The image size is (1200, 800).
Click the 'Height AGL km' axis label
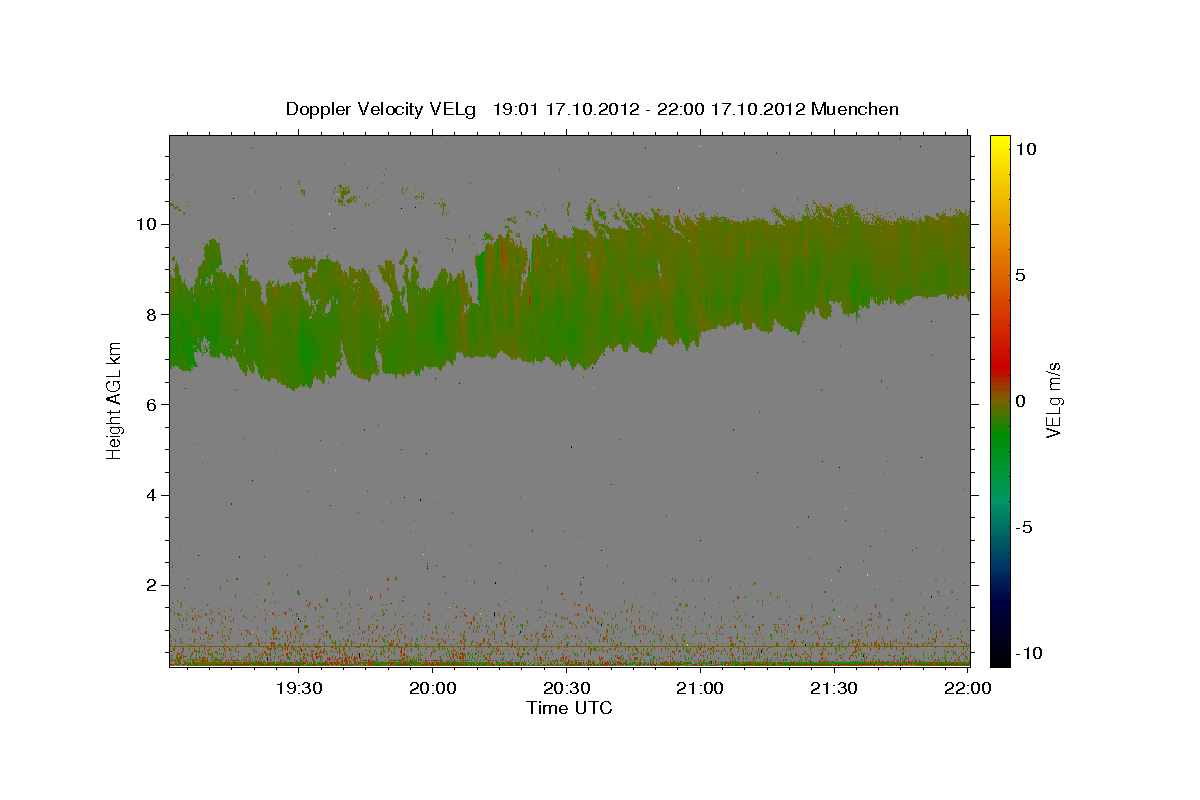coord(114,400)
